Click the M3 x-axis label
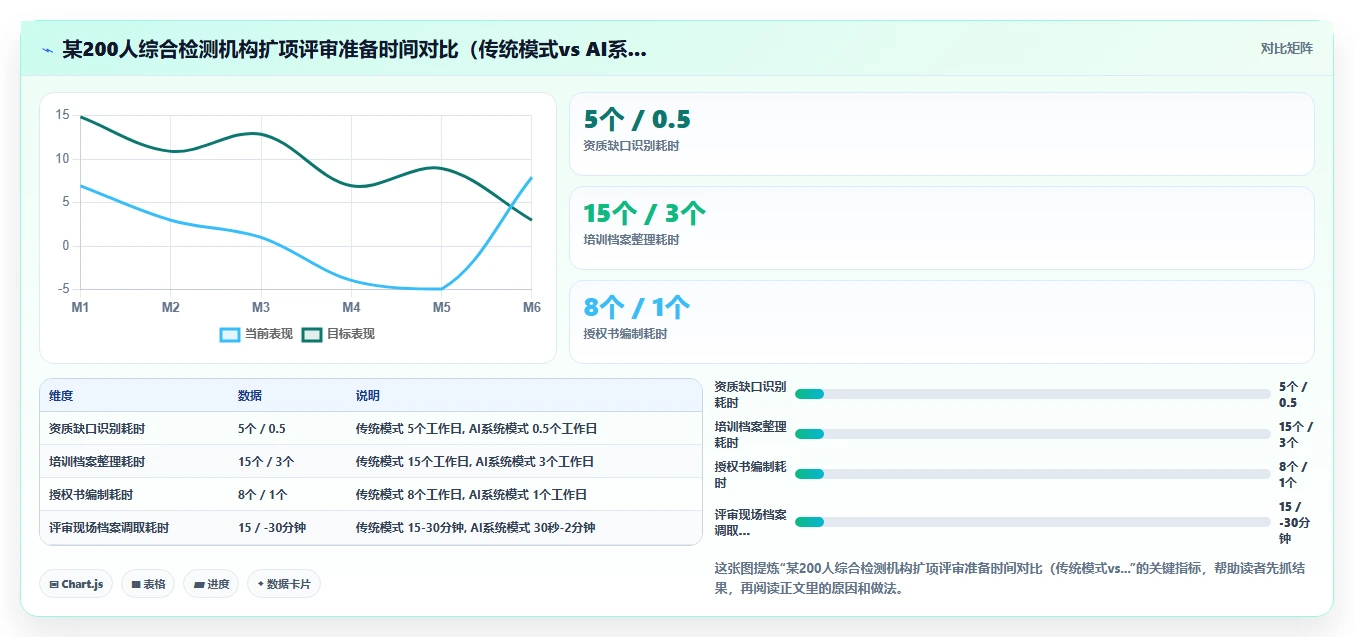 (x=261, y=307)
